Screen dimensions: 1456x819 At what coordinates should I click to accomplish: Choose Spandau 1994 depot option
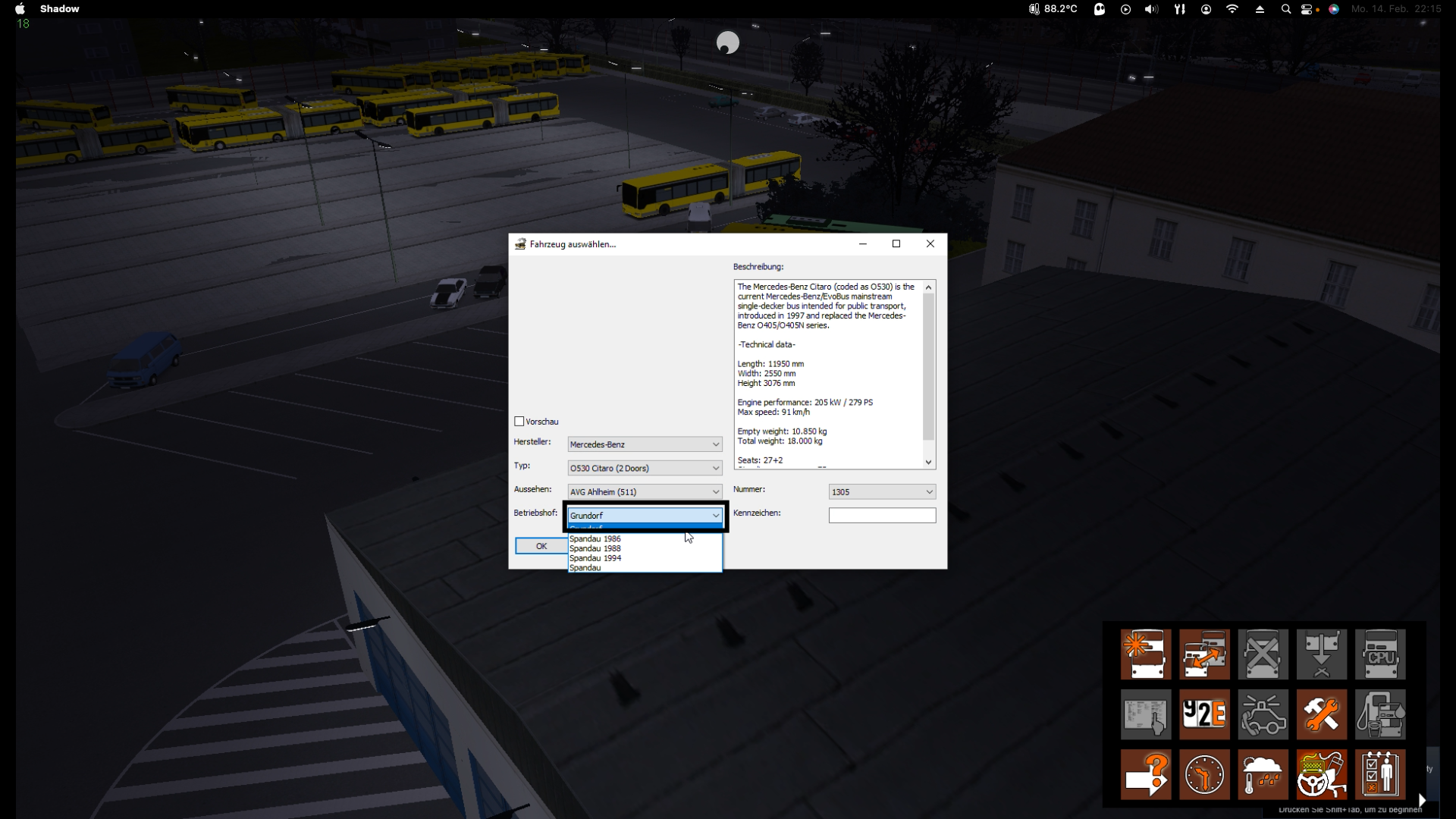[595, 558]
